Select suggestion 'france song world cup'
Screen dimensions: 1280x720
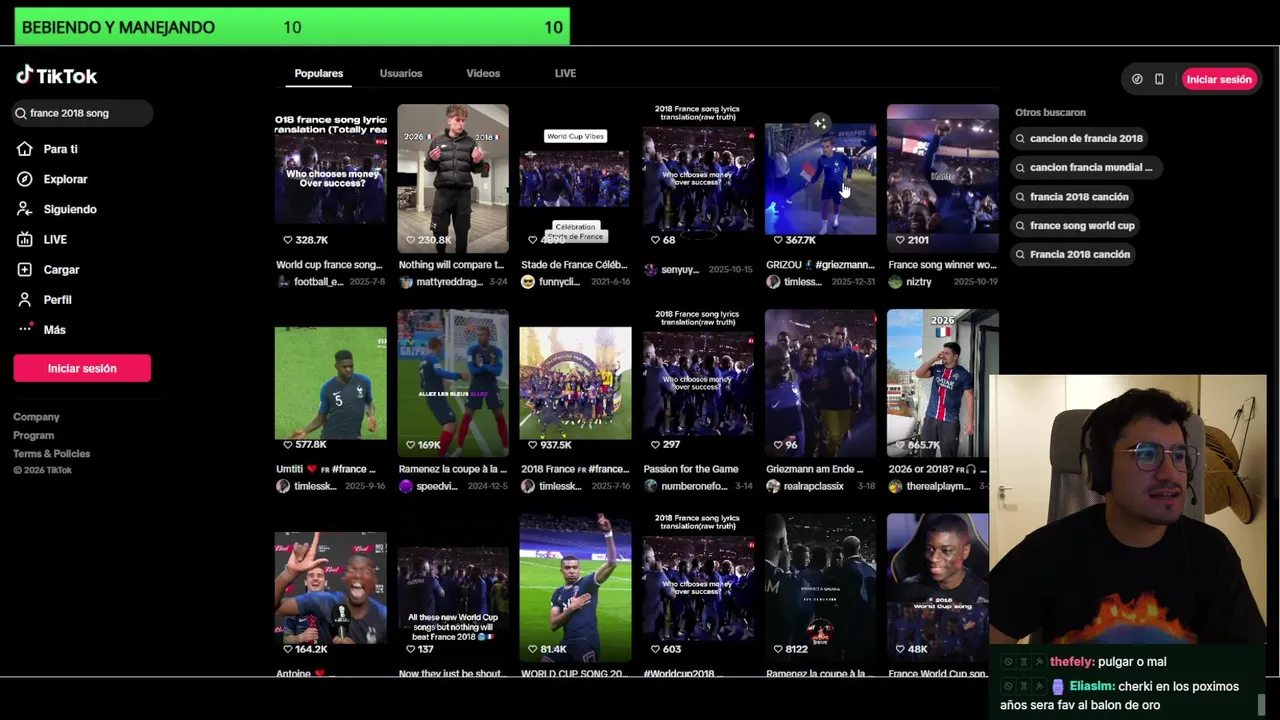click(1077, 226)
